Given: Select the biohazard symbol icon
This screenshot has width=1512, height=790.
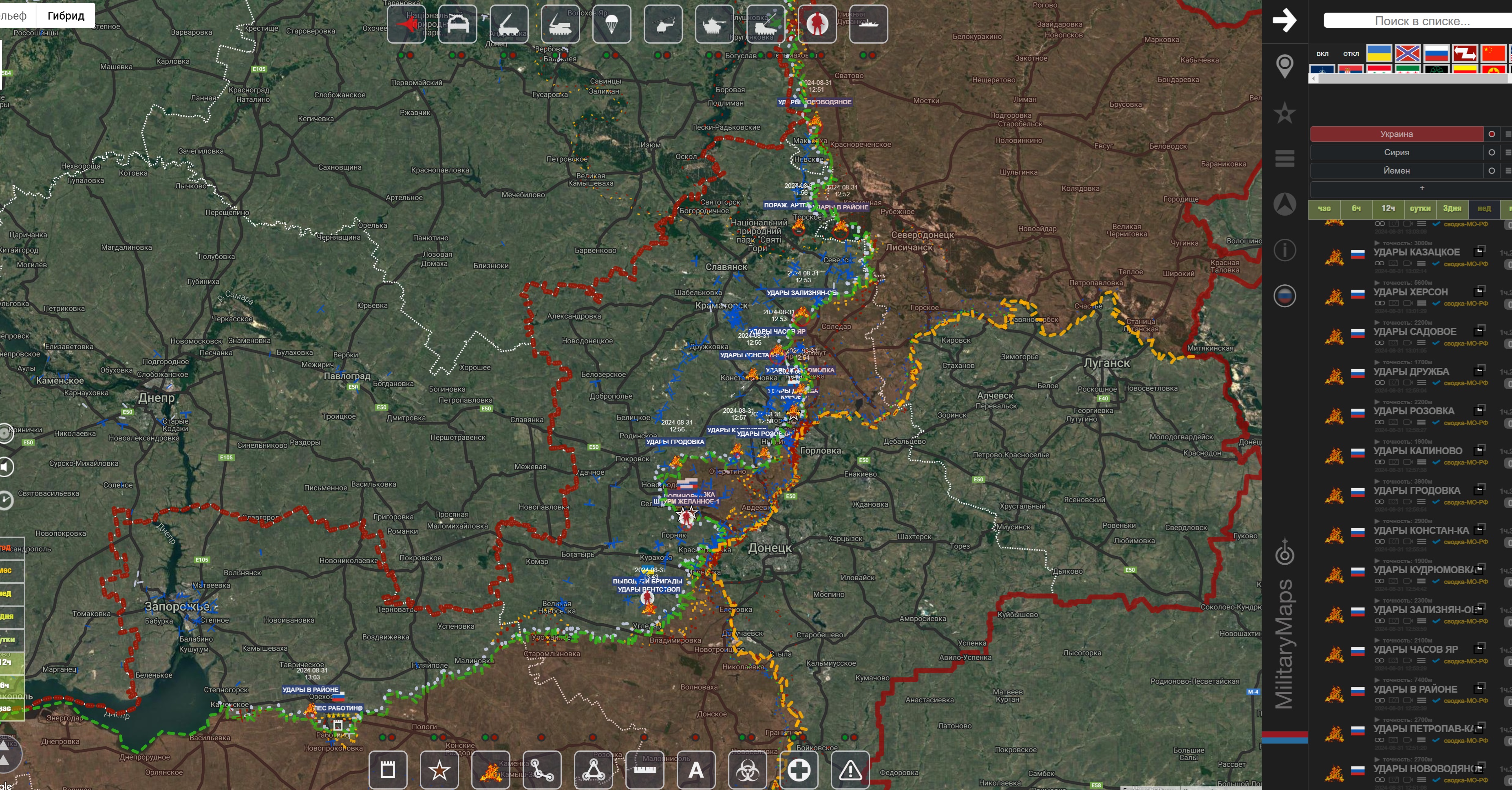Looking at the screenshot, I should 747,770.
